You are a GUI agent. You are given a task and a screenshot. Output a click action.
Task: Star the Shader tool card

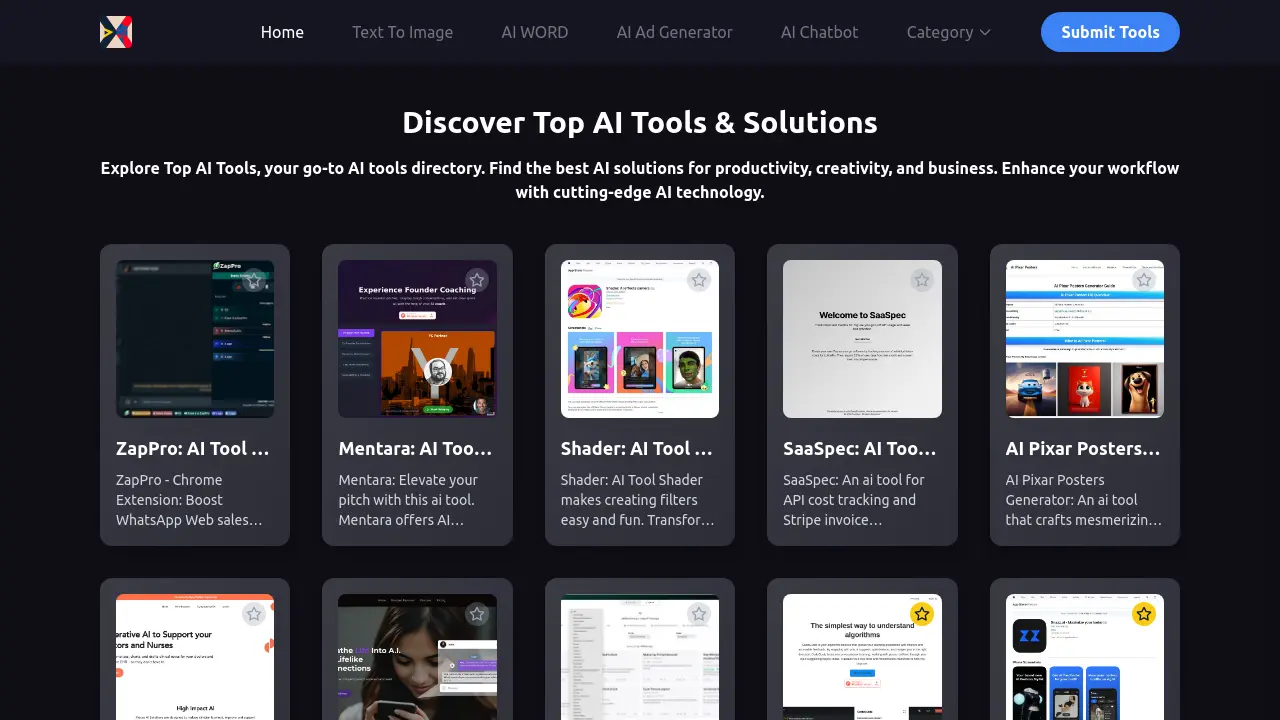tap(699, 280)
